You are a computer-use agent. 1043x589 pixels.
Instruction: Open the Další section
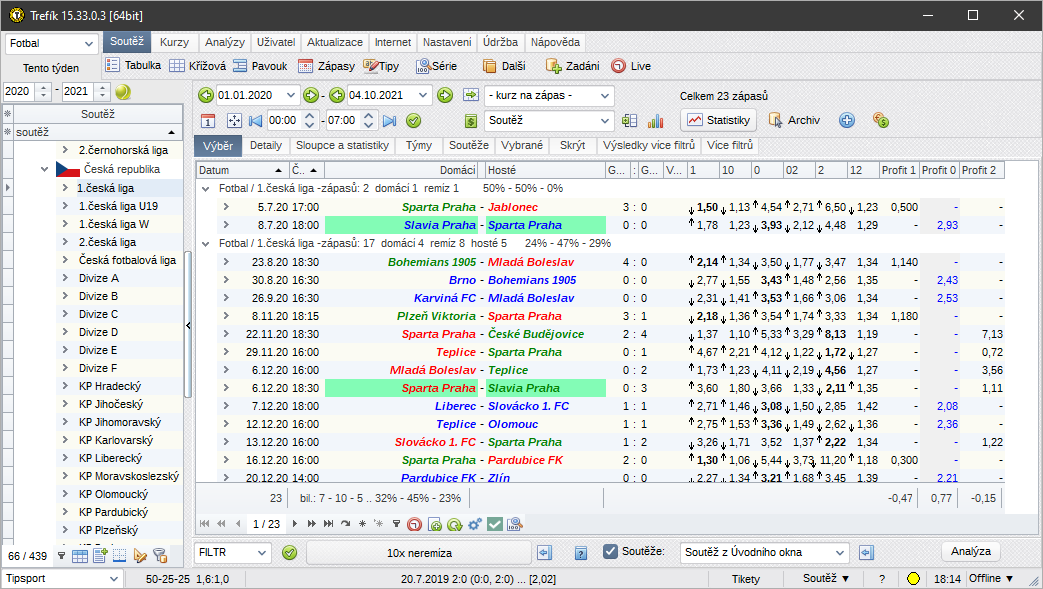[504, 65]
